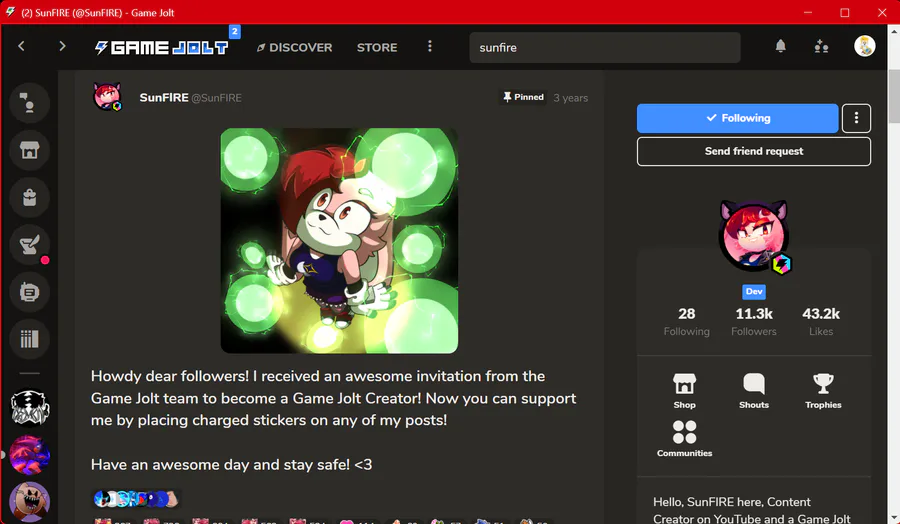Open SunFIRE's Shop

click(684, 391)
